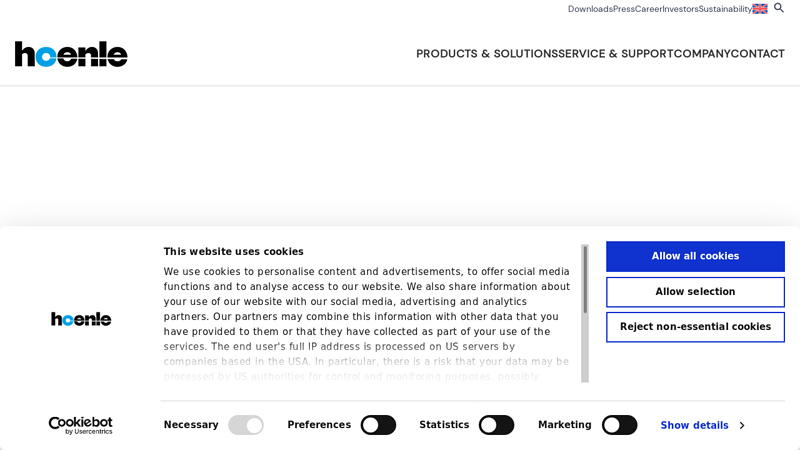Expand Show details in cookie banner
Image resolution: width=800 pixels, height=450 pixels.
(702, 425)
